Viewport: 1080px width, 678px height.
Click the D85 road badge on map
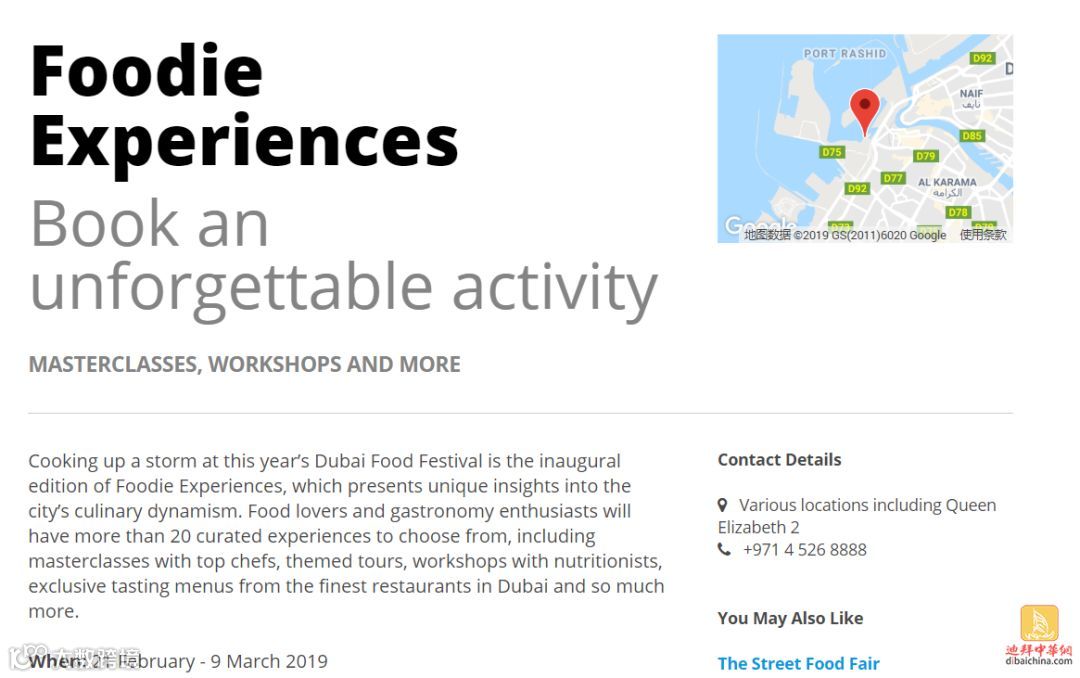tap(972, 136)
